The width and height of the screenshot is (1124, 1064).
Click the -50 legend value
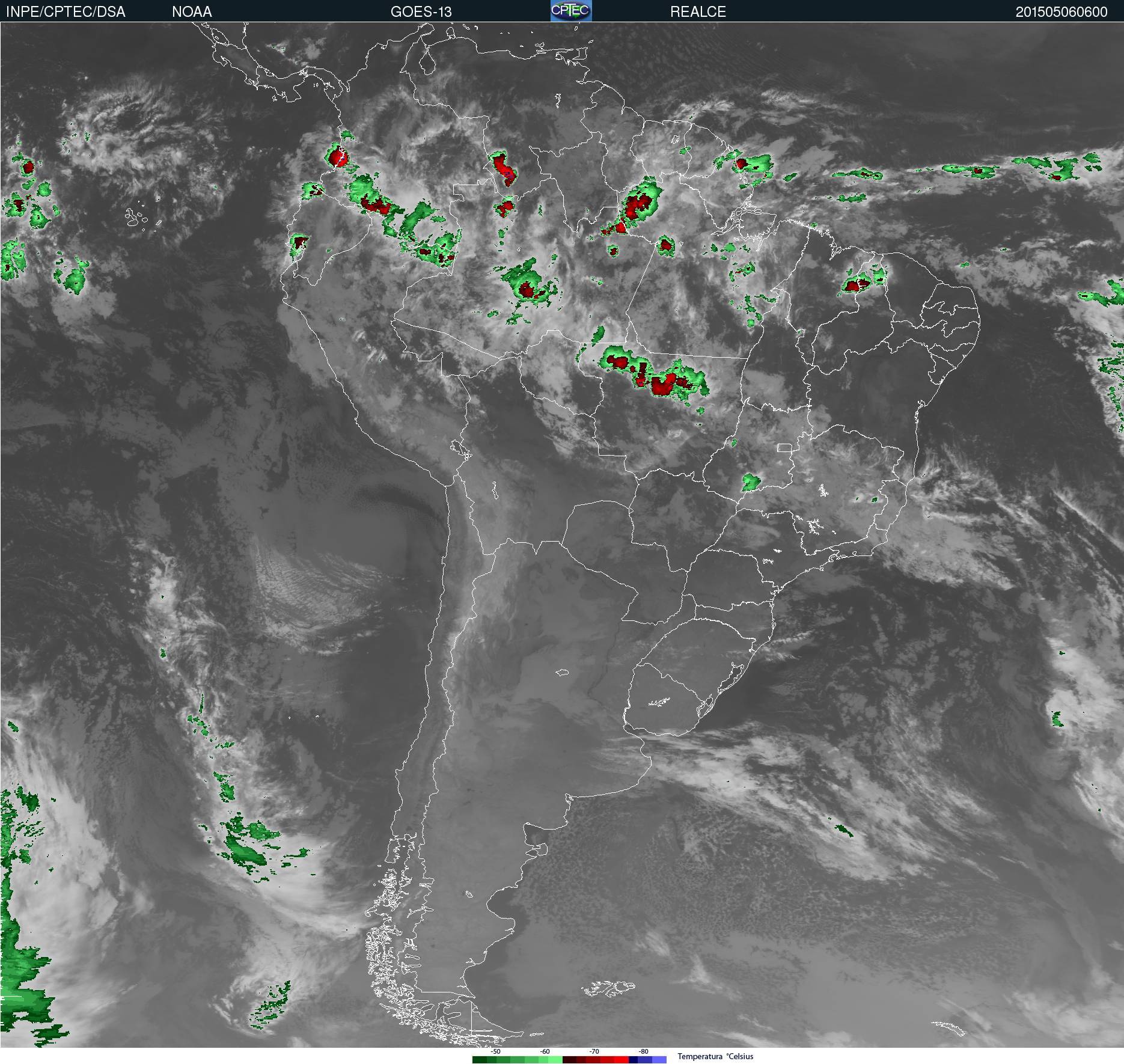495,1051
